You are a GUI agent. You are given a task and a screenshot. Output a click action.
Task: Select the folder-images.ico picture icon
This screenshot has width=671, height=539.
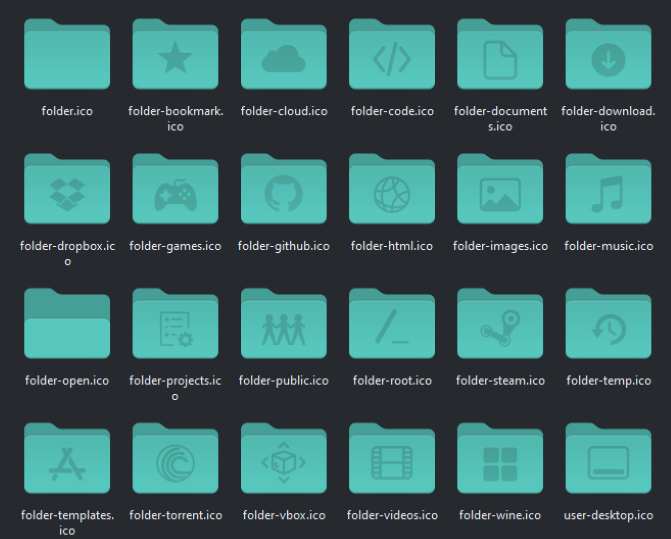(500, 194)
